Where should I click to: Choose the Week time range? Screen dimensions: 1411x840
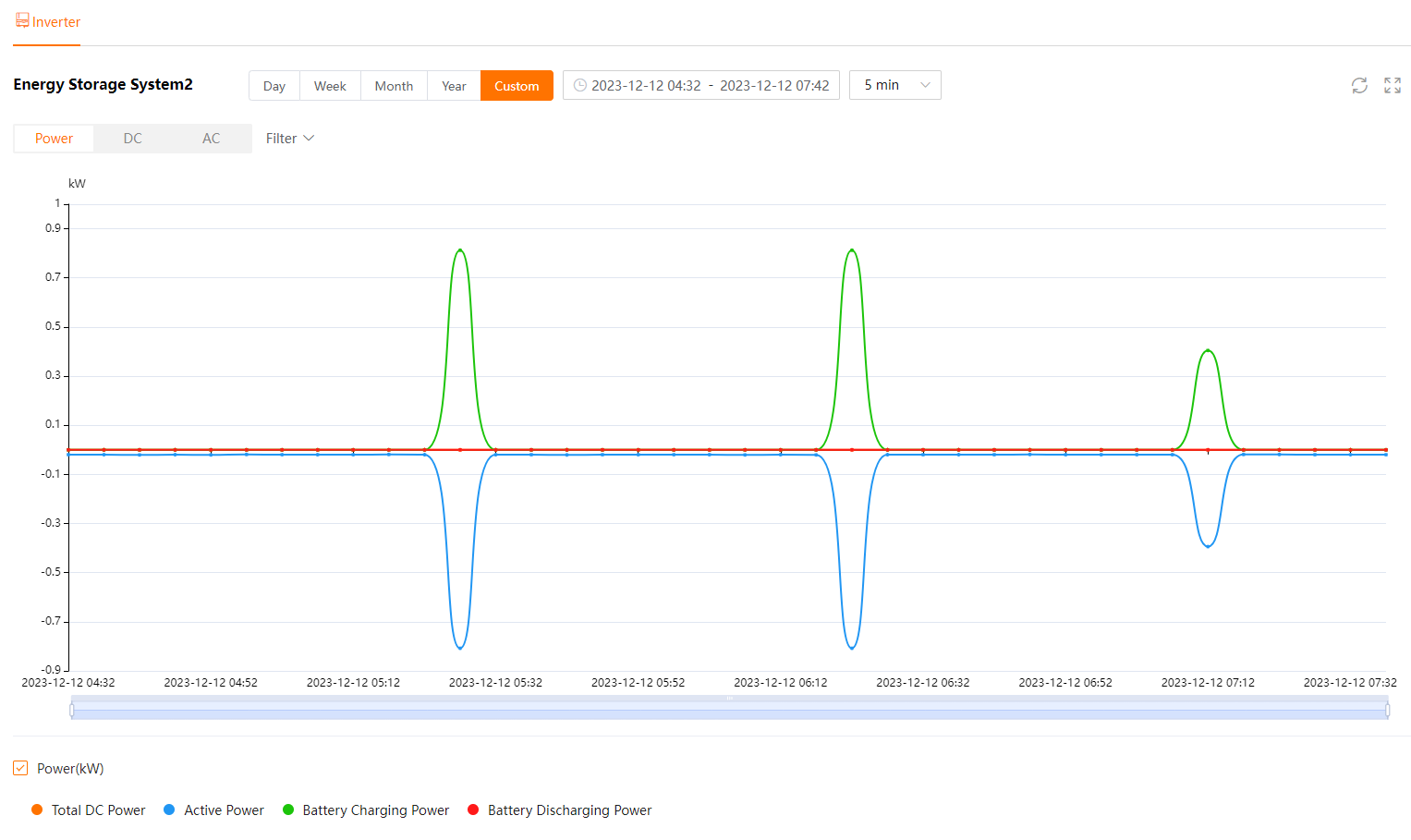click(330, 86)
